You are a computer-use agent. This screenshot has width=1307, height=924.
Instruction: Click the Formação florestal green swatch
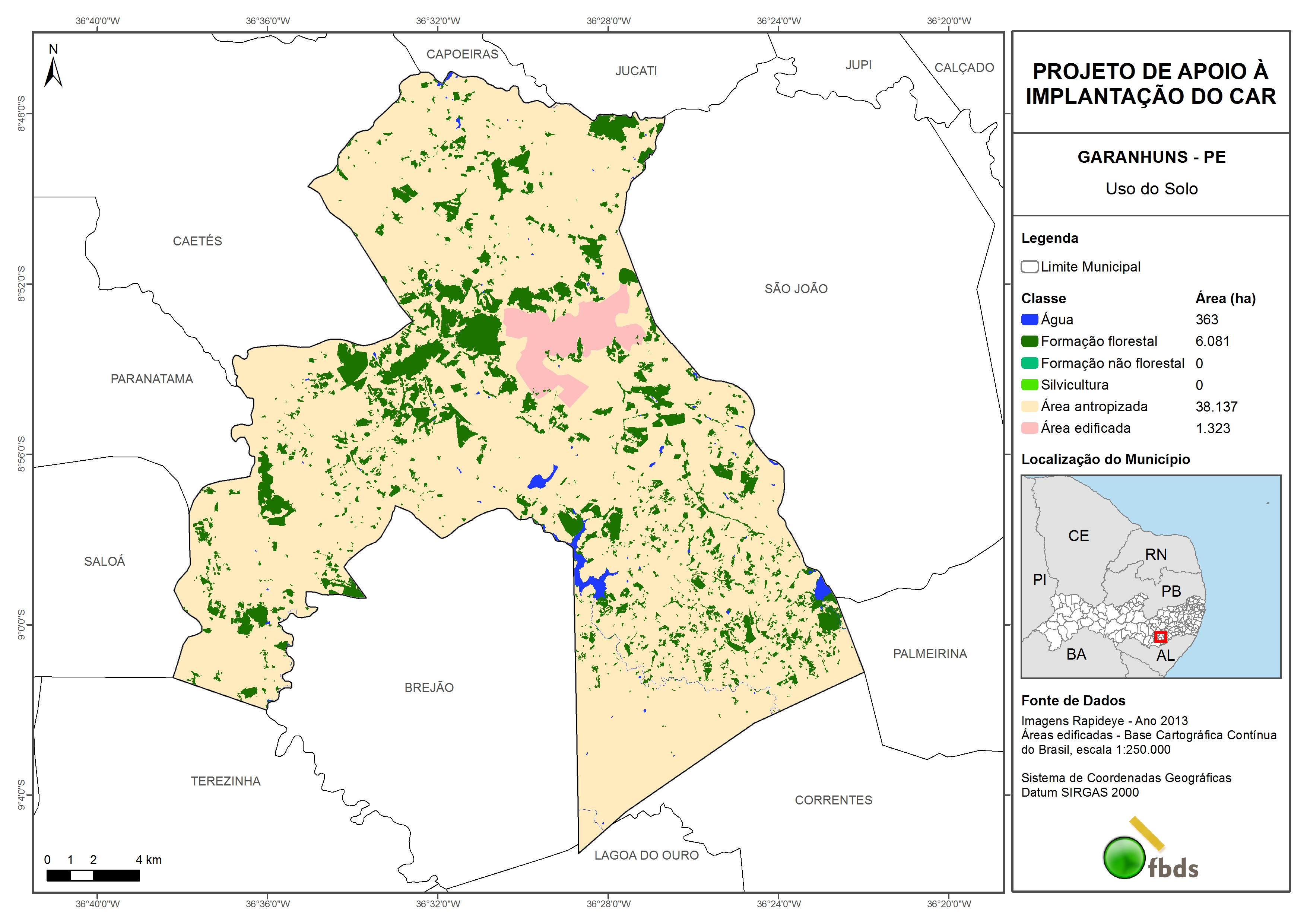(x=1029, y=342)
